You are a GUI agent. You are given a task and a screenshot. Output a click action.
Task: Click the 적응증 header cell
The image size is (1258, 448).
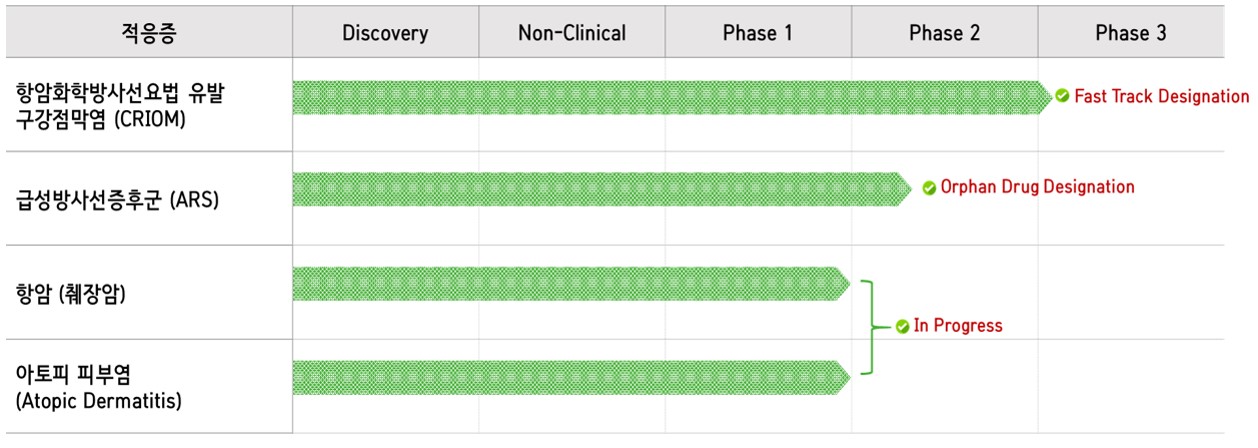[149, 33]
